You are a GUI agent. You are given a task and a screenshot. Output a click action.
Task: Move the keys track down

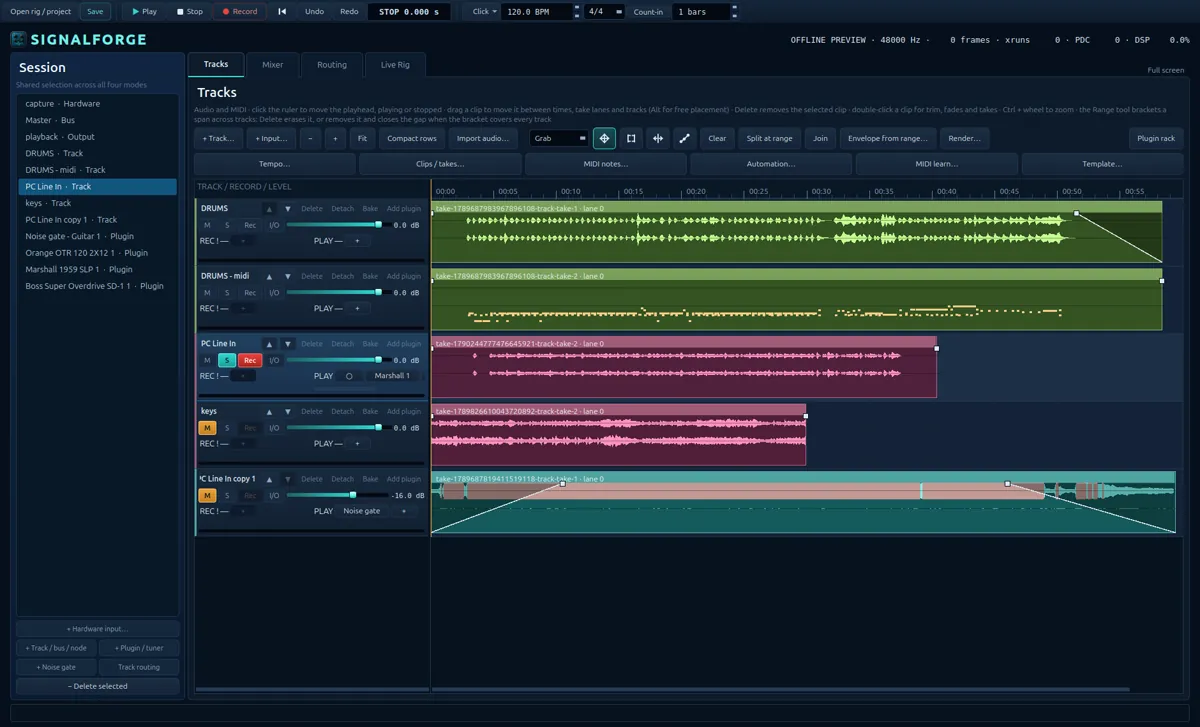click(x=288, y=411)
